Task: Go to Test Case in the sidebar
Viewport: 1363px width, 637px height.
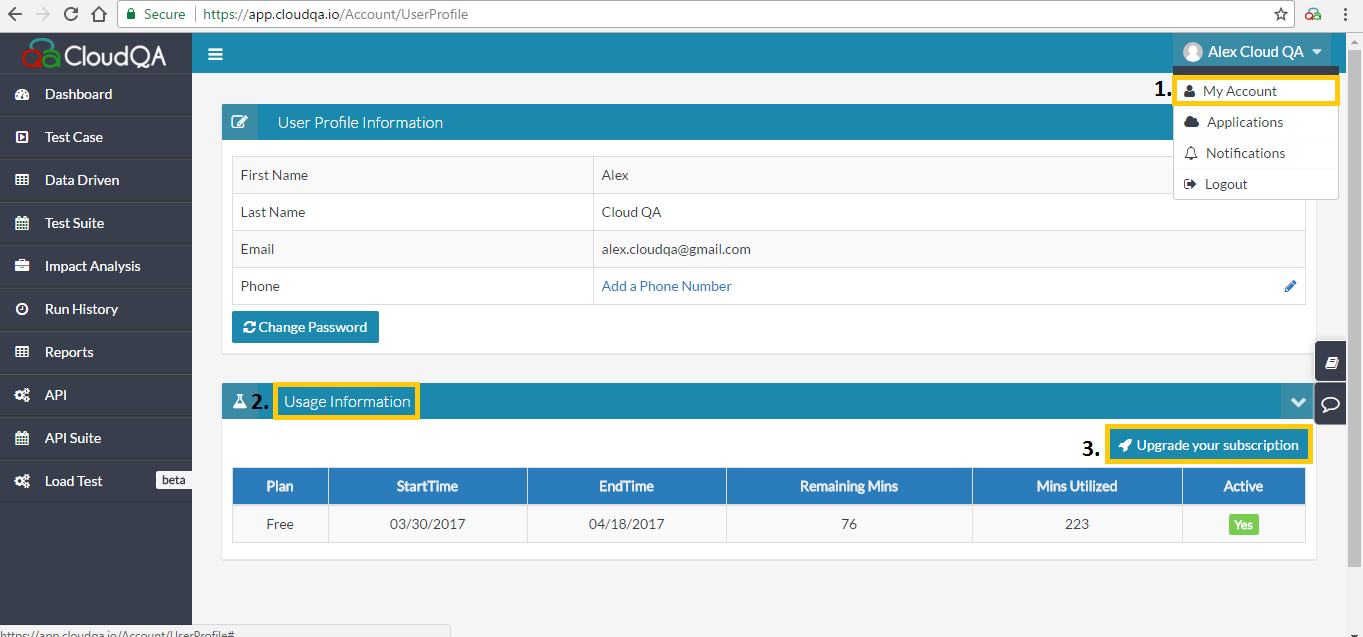Action: pyautogui.click(x=96, y=137)
